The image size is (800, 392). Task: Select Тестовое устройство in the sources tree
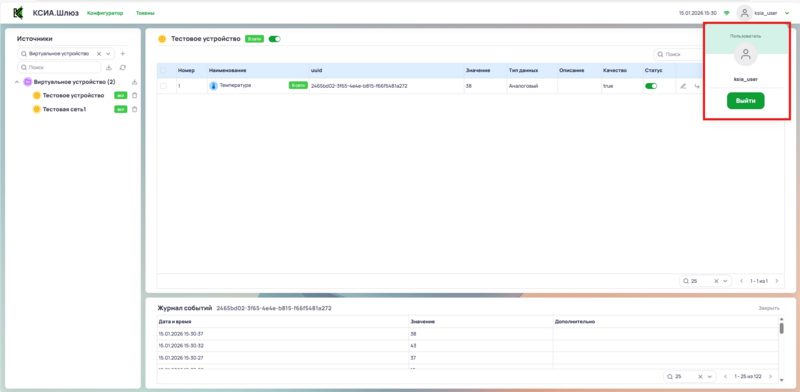[73, 95]
